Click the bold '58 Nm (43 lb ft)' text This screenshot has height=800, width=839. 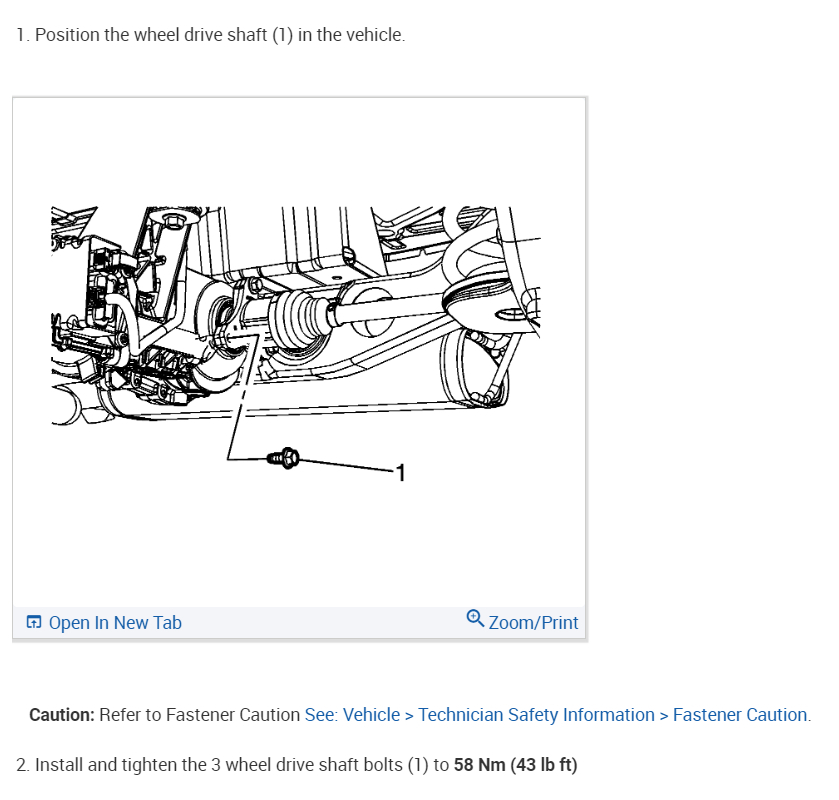(515, 764)
